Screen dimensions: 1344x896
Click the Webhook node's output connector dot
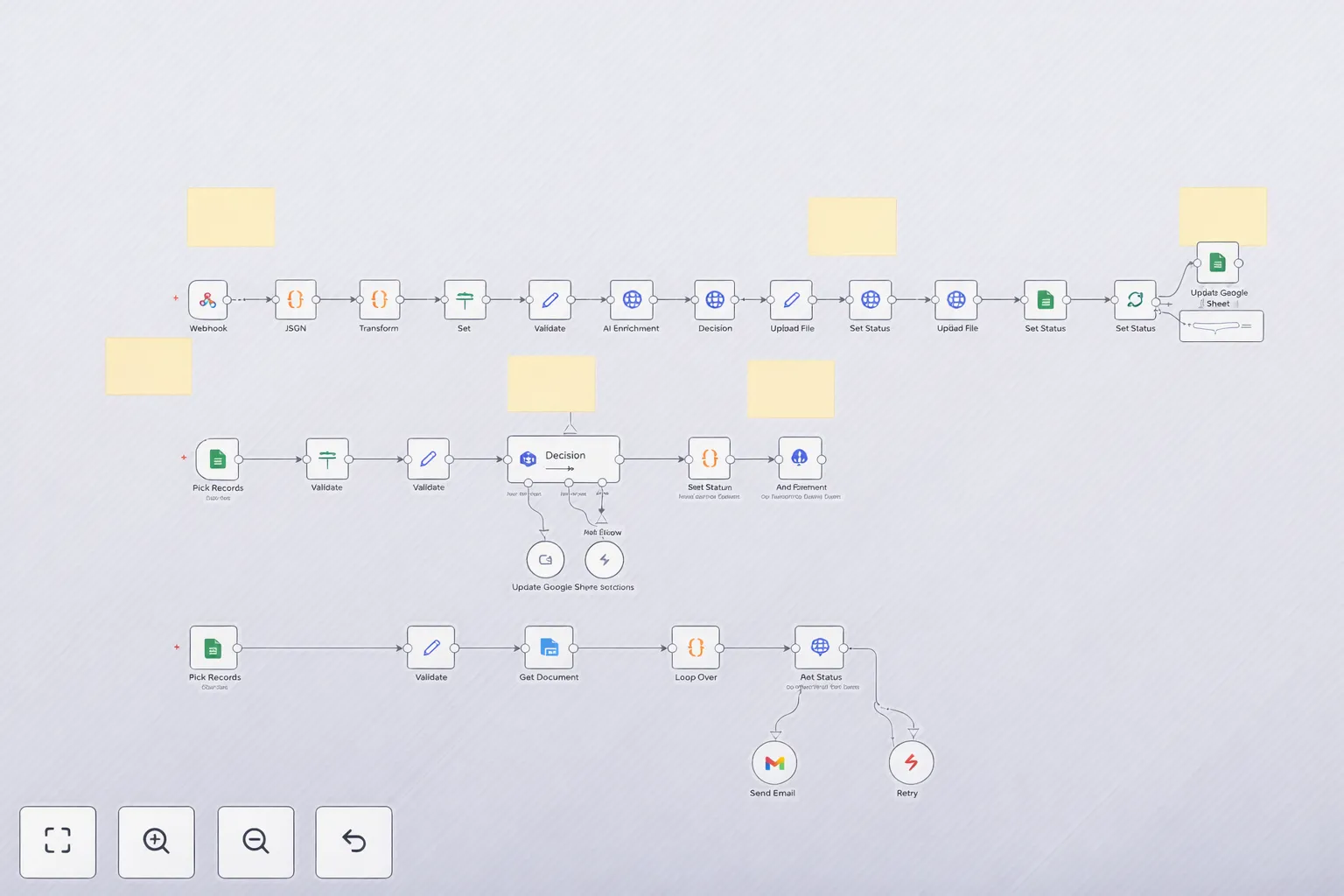(x=227, y=300)
